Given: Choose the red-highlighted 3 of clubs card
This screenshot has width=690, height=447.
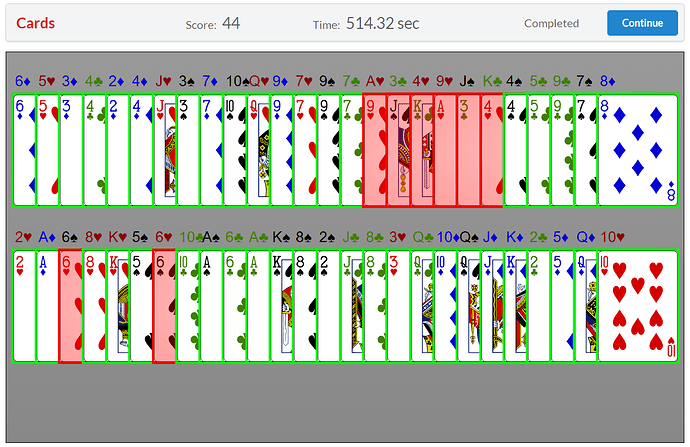Looking at the screenshot, I should 468,150.
